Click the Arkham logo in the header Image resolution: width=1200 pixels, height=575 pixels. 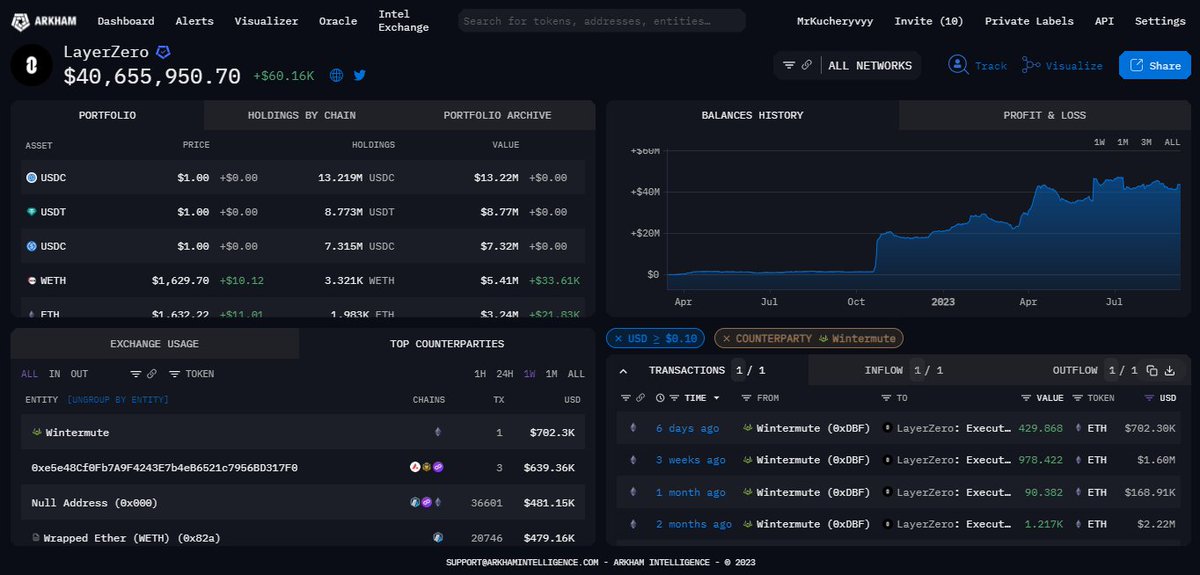(x=44, y=21)
